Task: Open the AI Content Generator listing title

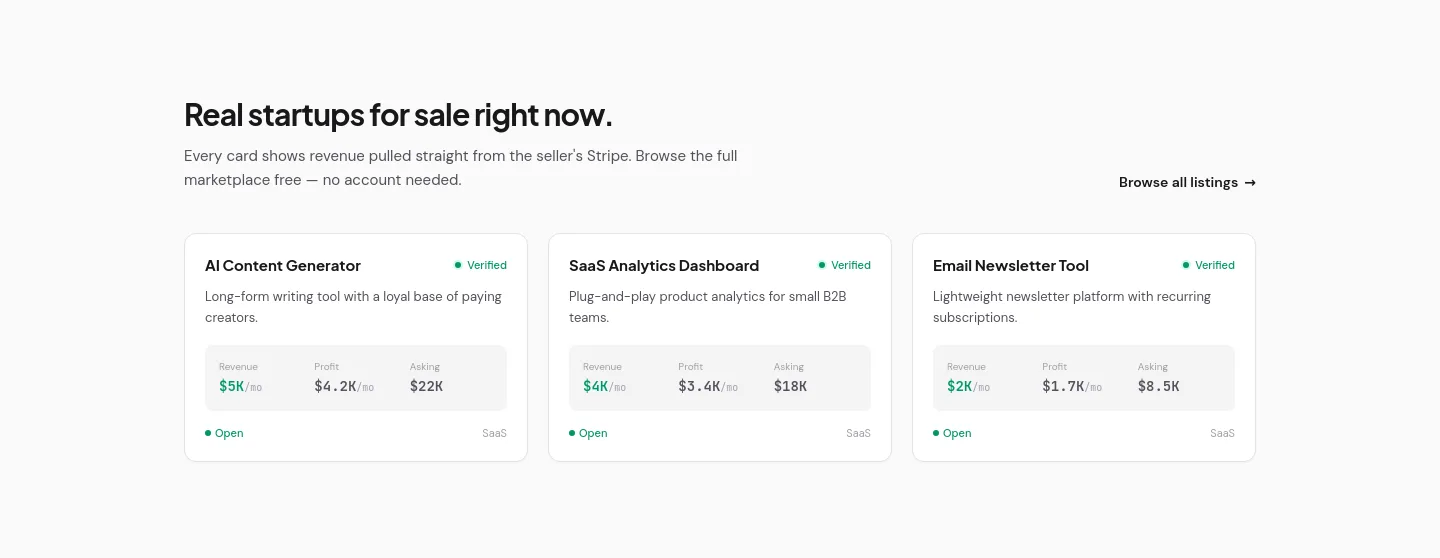Action: point(283,265)
